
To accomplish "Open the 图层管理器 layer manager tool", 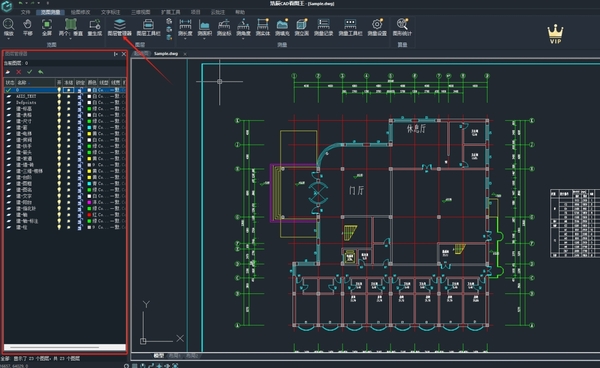I will [x=119, y=27].
